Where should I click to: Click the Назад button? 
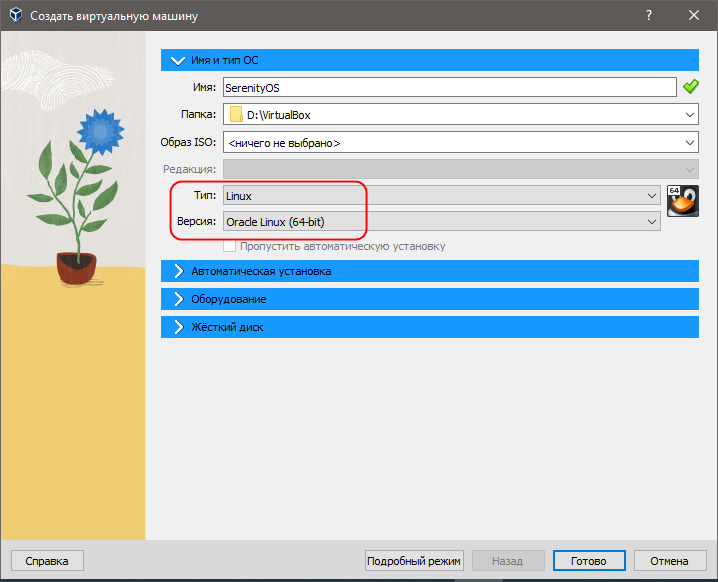tap(508, 561)
